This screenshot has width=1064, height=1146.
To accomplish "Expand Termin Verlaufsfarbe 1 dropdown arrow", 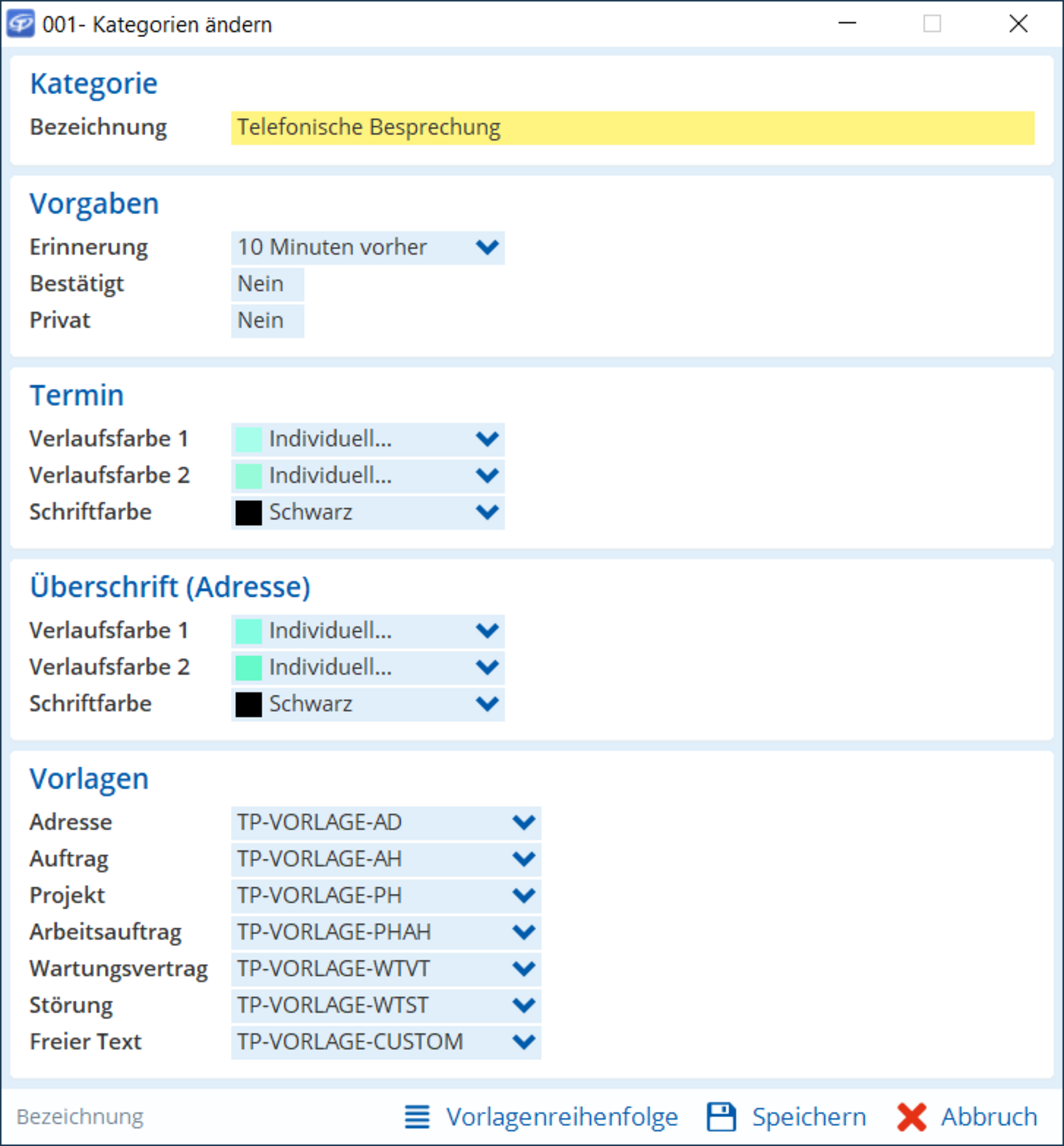I will click(487, 439).
